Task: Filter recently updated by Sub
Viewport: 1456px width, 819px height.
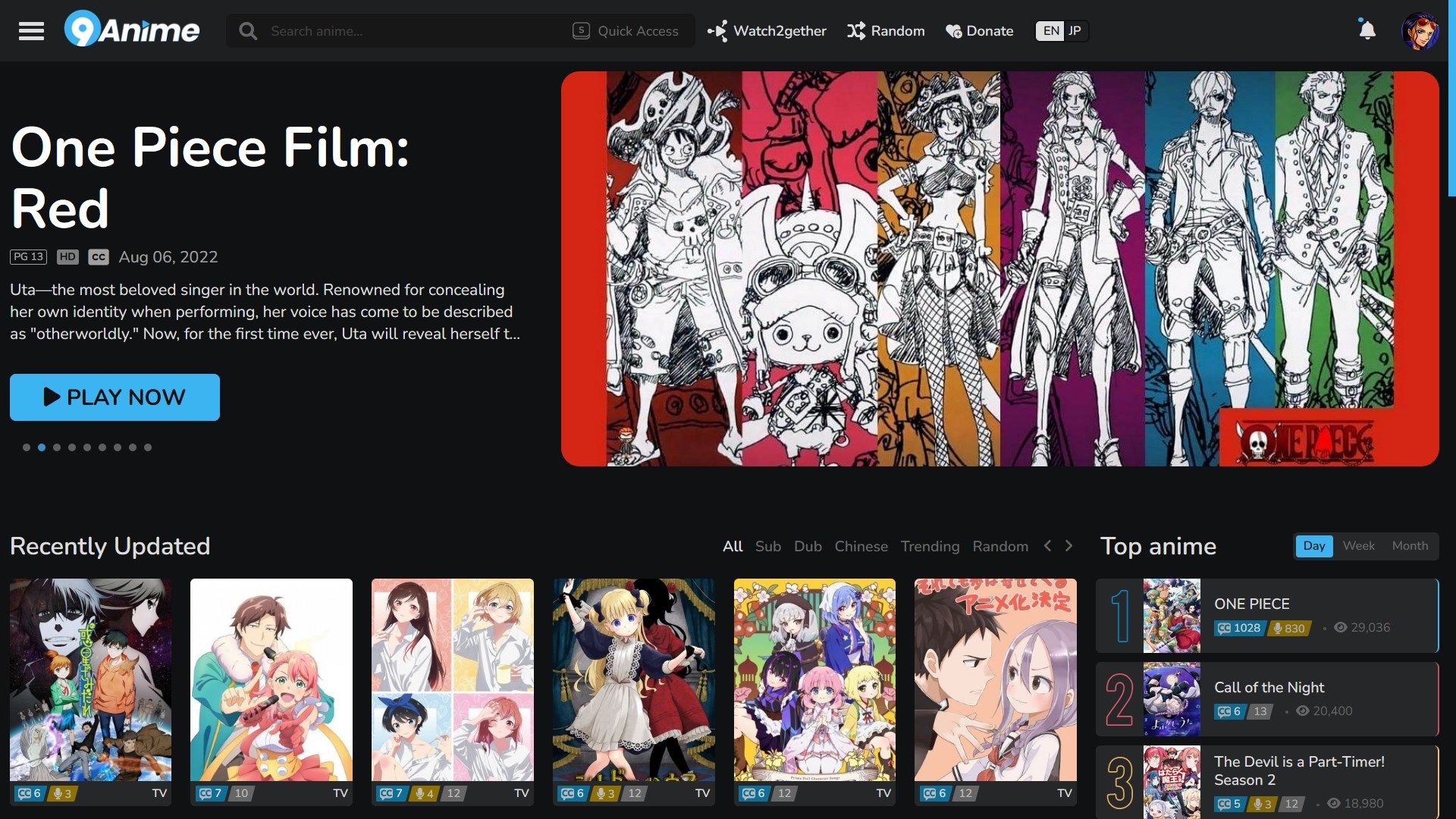Action: coord(768,546)
